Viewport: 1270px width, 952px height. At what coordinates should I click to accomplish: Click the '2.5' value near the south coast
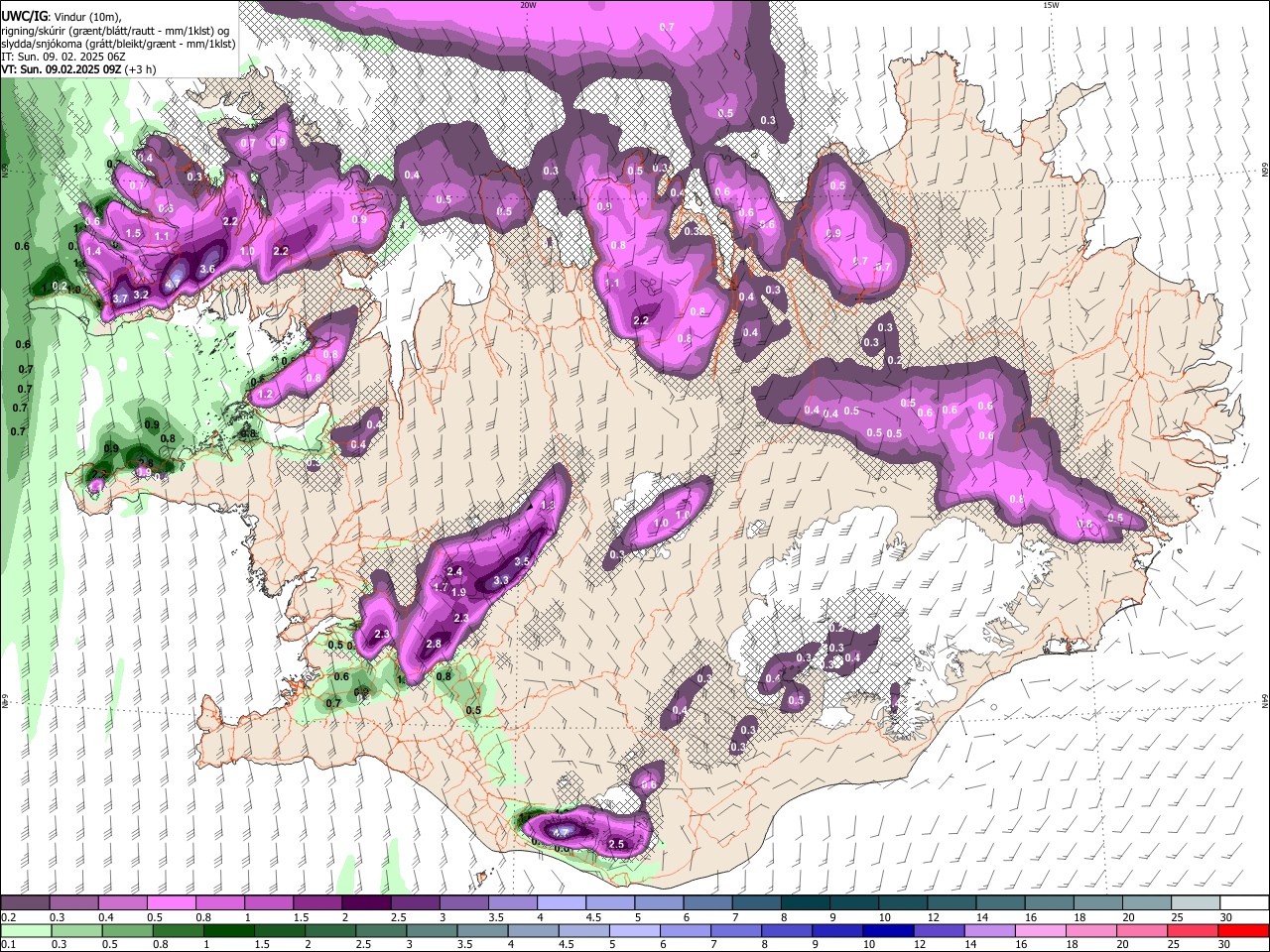click(x=616, y=844)
